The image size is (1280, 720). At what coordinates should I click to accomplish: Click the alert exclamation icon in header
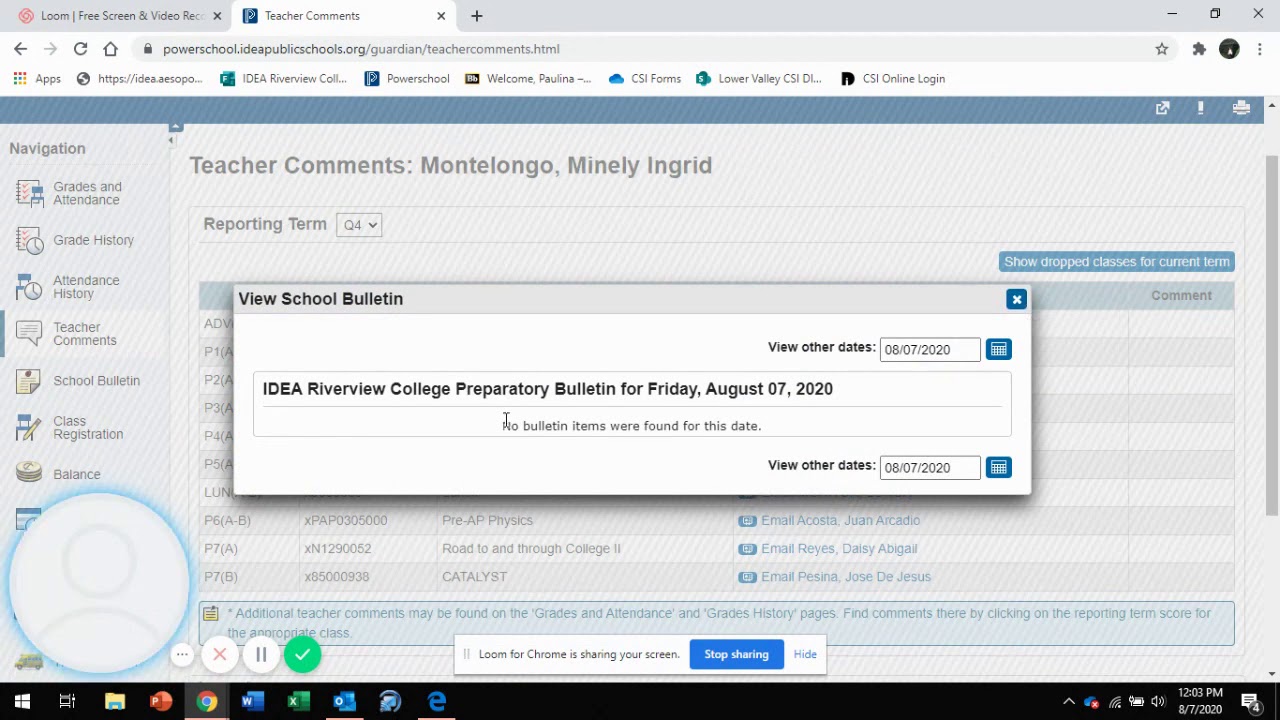pyautogui.click(x=1200, y=108)
